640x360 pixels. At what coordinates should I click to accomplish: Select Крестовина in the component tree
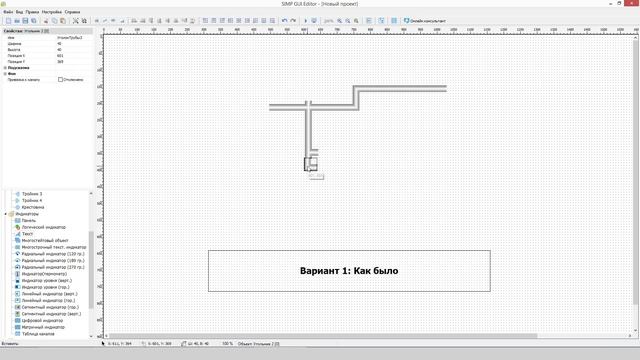pyautogui.click(x=33, y=207)
